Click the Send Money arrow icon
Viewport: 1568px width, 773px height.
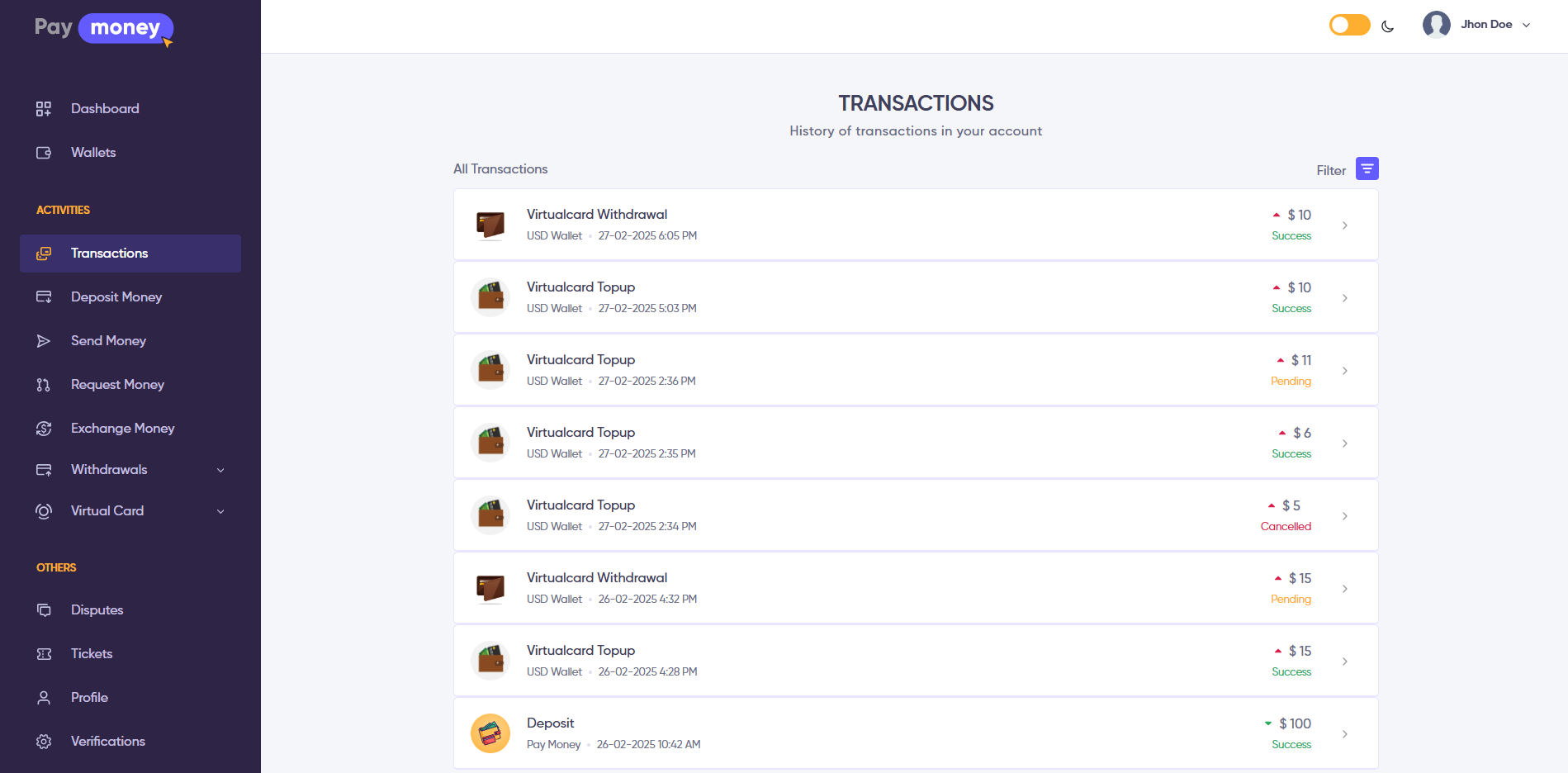[x=44, y=341]
